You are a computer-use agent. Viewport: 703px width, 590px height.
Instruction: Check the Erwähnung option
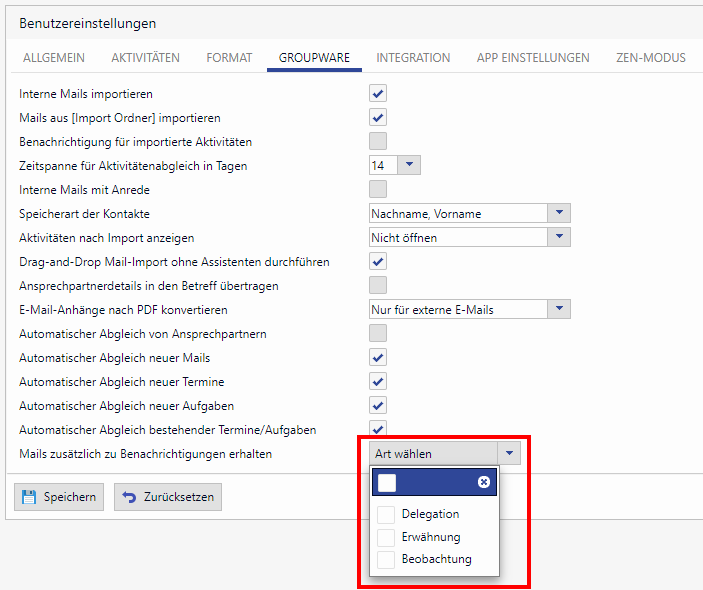click(x=386, y=537)
